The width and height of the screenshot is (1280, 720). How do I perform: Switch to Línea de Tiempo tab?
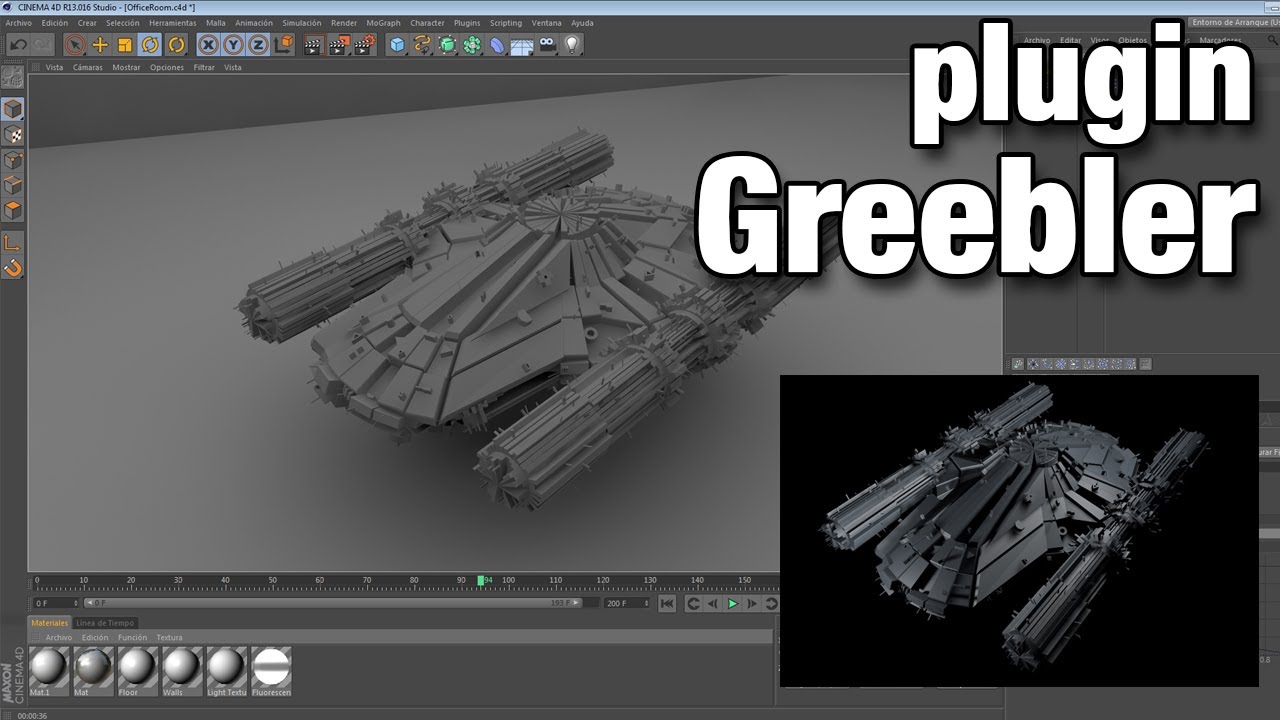(105, 622)
